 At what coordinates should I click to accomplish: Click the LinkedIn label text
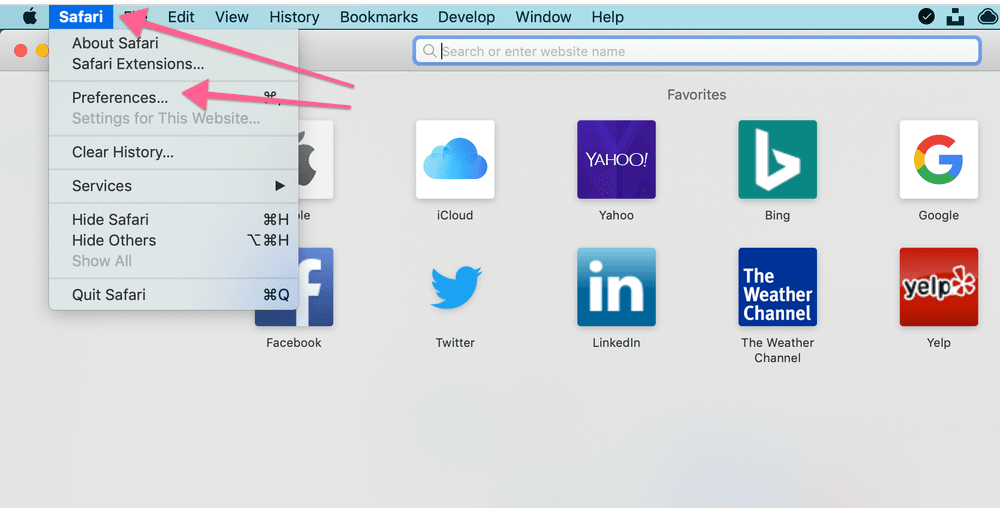pos(616,342)
